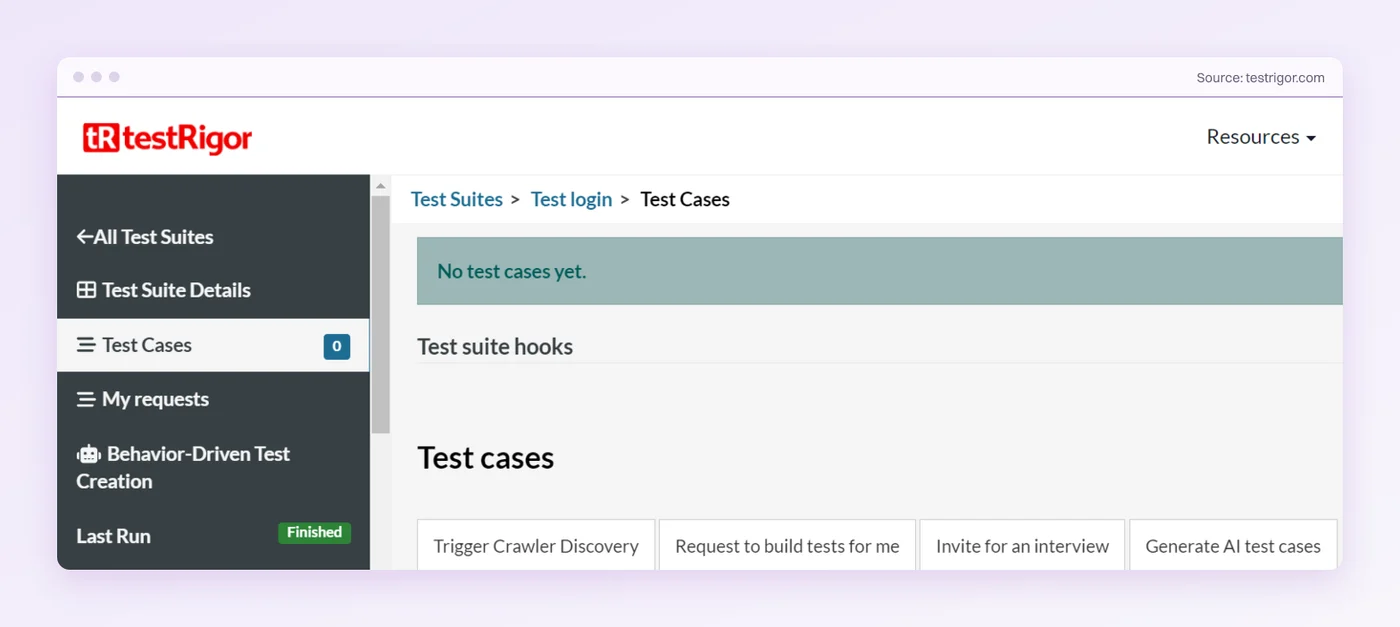
Task: Open the Resources dropdown menu
Action: tap(1261, 137)
